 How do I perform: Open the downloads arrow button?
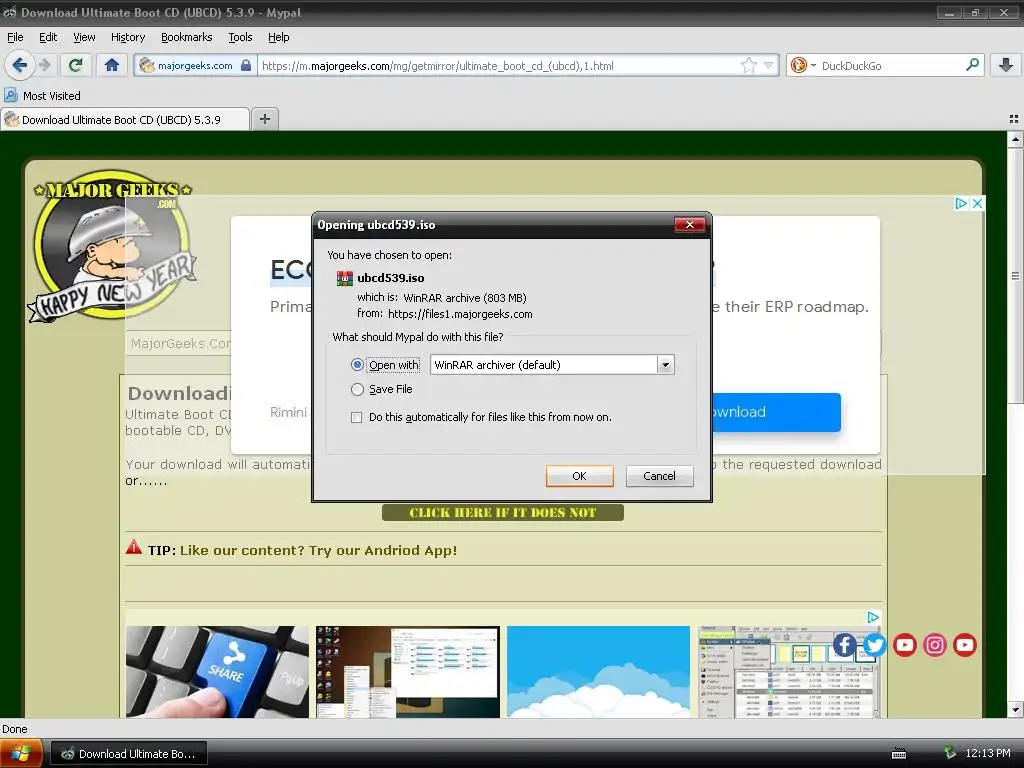pos(1006,65)
